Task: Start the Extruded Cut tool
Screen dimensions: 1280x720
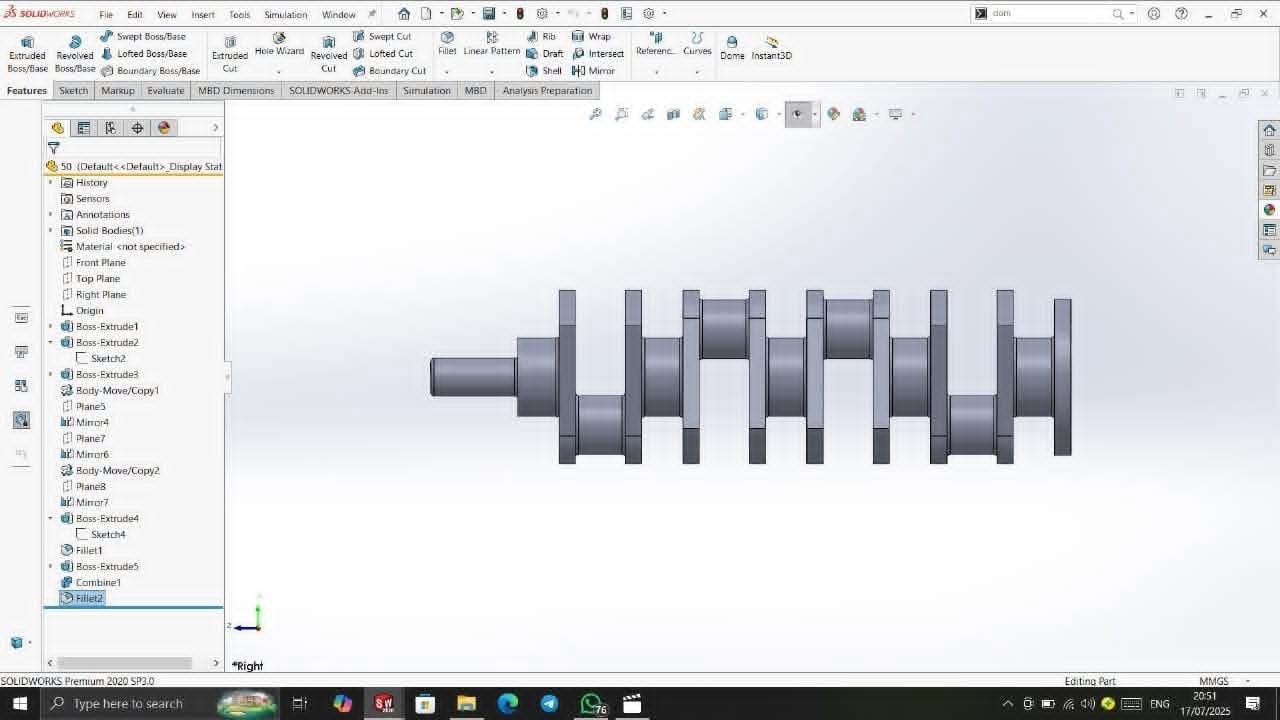Action: pos(230,54)
